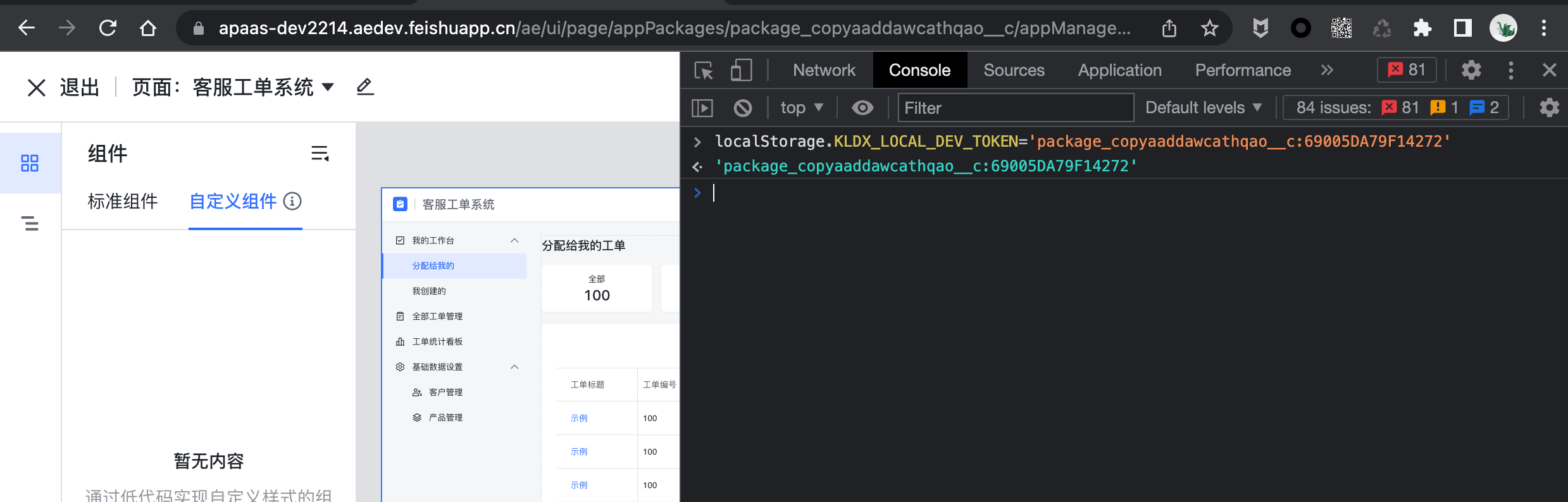Click the grey recycle extension icon
1568x502 pixels.
1382,28
